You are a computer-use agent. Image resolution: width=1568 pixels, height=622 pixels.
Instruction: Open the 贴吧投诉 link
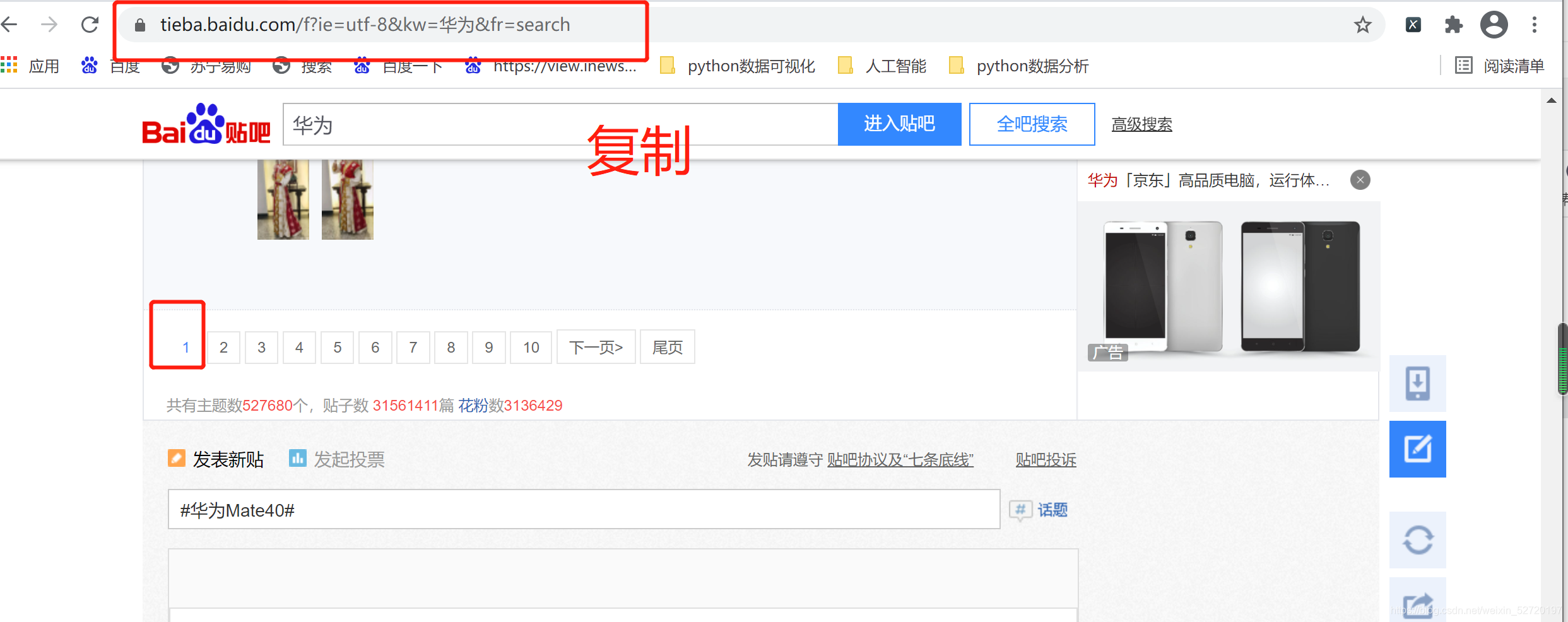coord(1046,460)
